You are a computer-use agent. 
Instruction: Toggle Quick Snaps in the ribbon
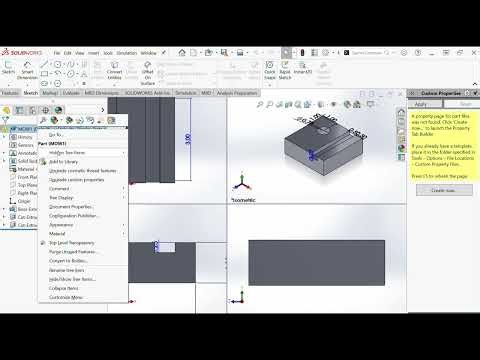click(x=270, y=70)
